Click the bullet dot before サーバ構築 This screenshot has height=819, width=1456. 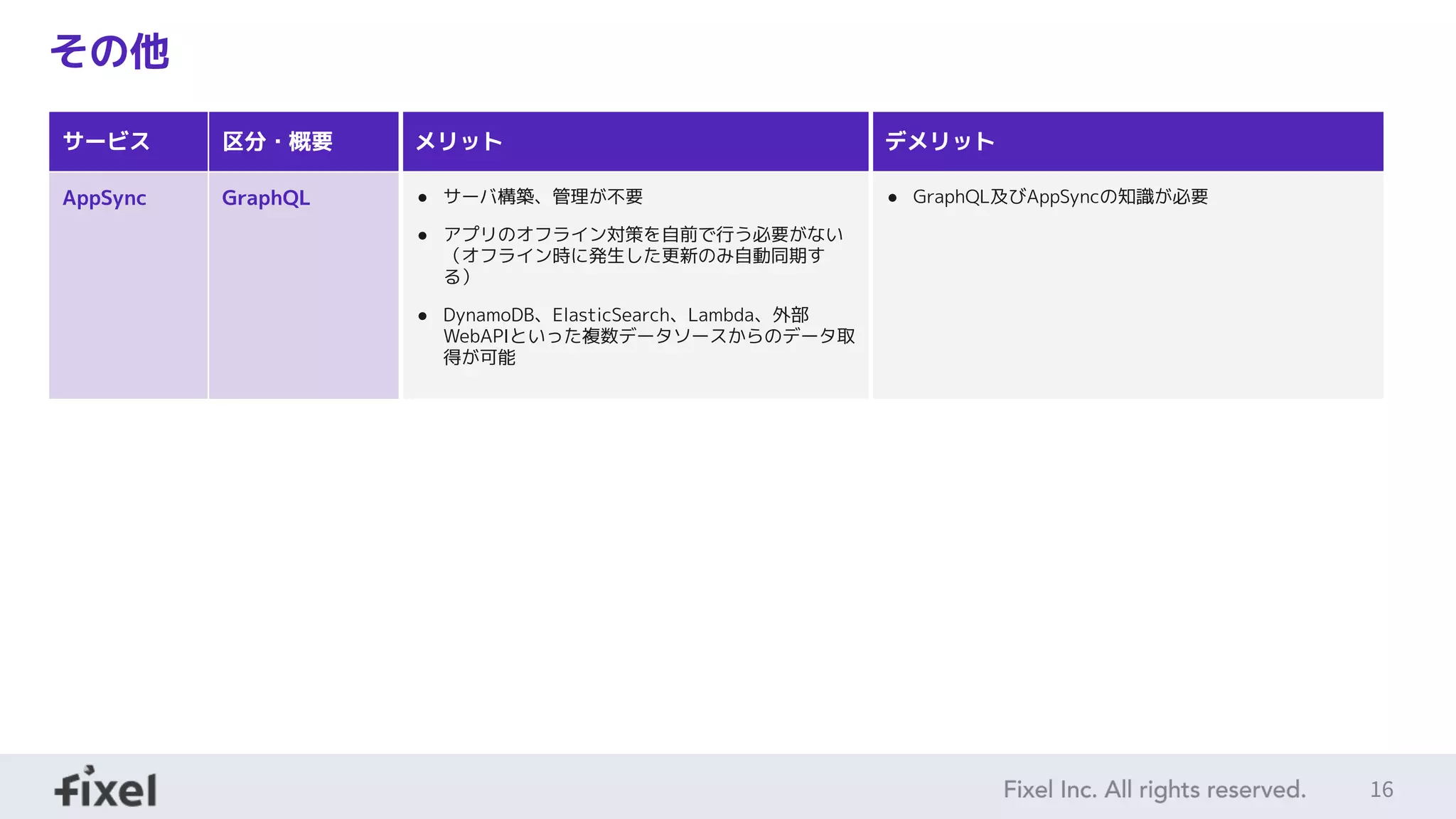[x=422, y=198]
